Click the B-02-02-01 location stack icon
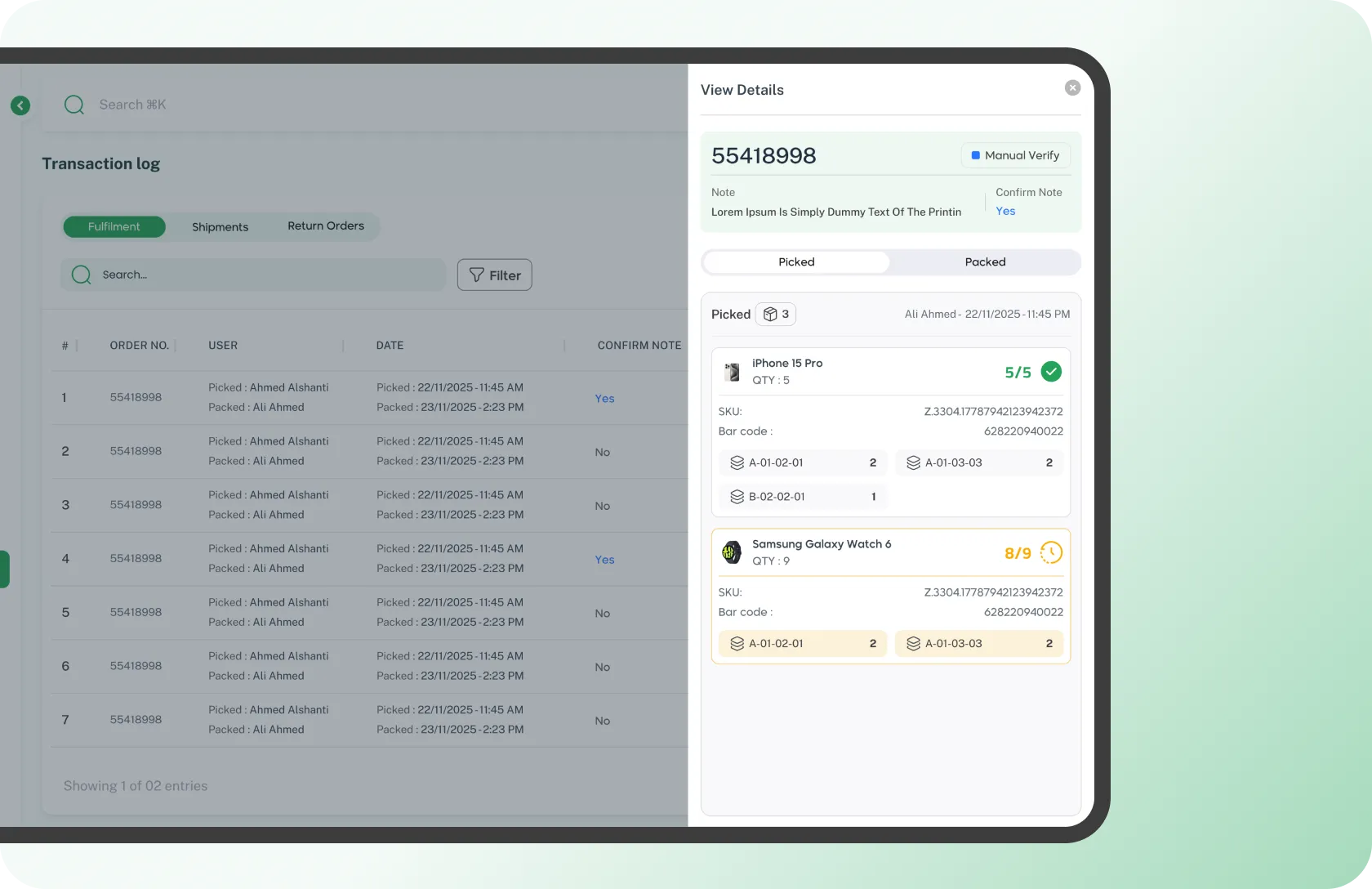The image size is (1372, 889). tap(737, 497)
